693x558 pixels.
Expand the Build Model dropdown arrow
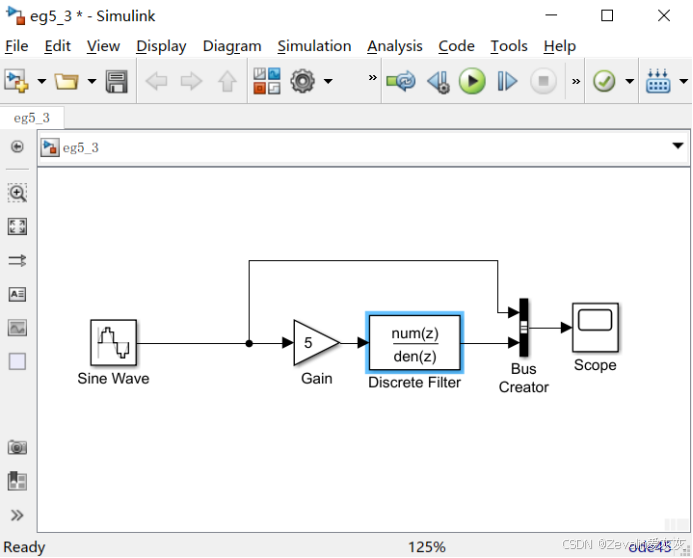tap(683, 81)
